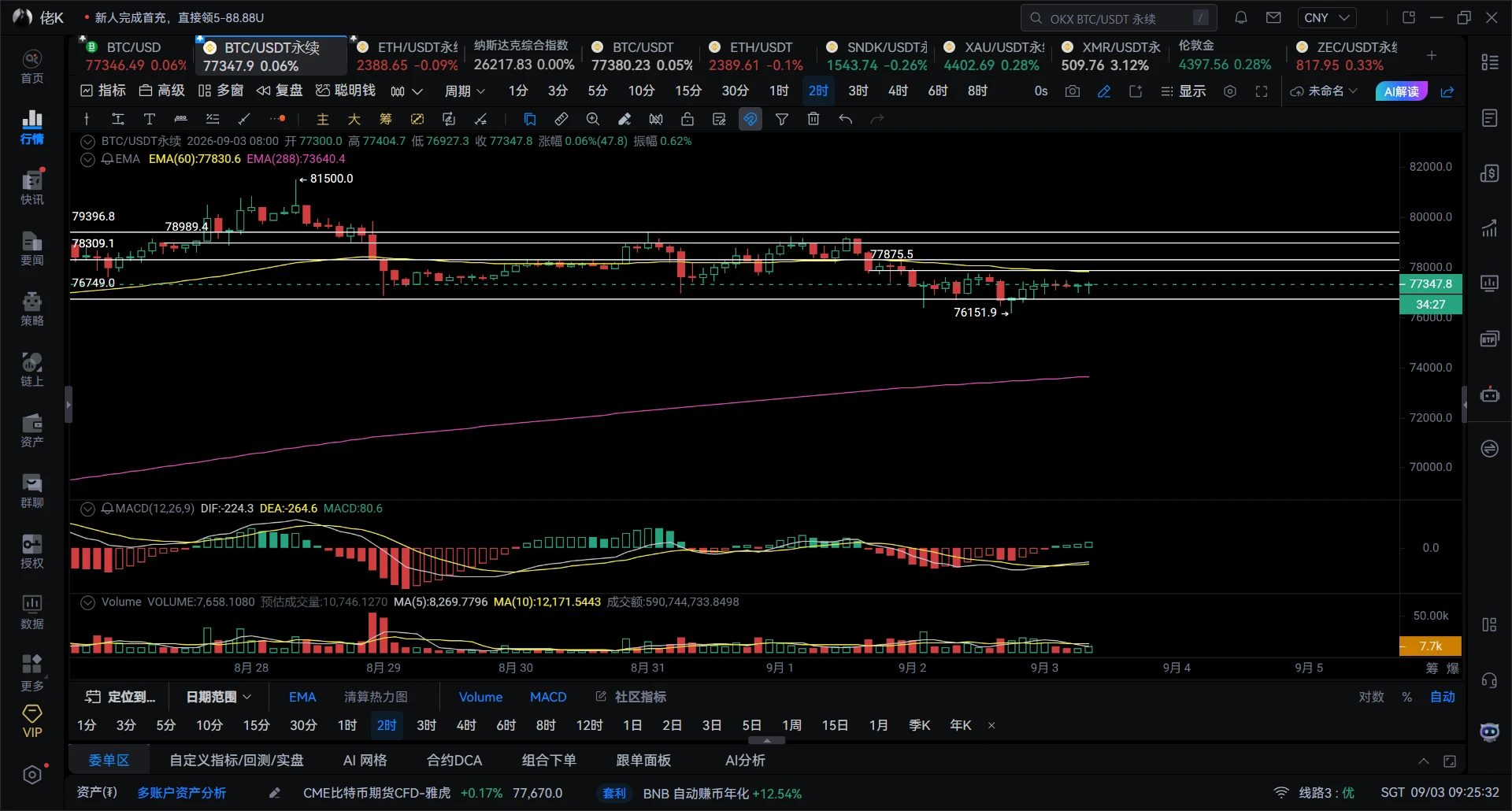Open the candlestick type dropdown
This screenshot has width=1512, height=811.
click(x=407, y=91)
